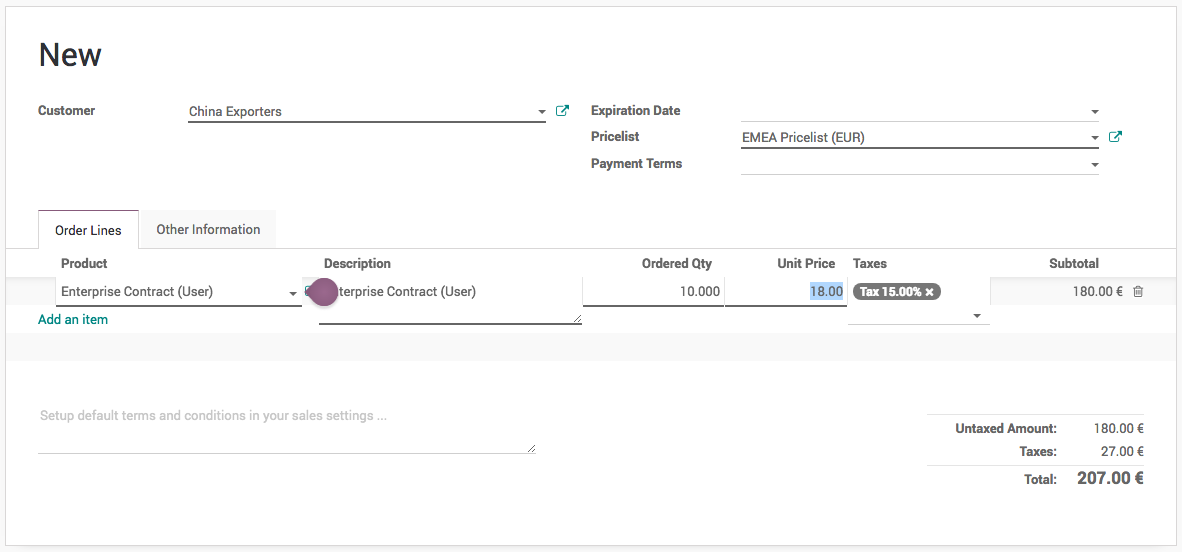Remove the Tax 15.00% tag
Viewport: 1182px width, 552px height.
(930, 292)
